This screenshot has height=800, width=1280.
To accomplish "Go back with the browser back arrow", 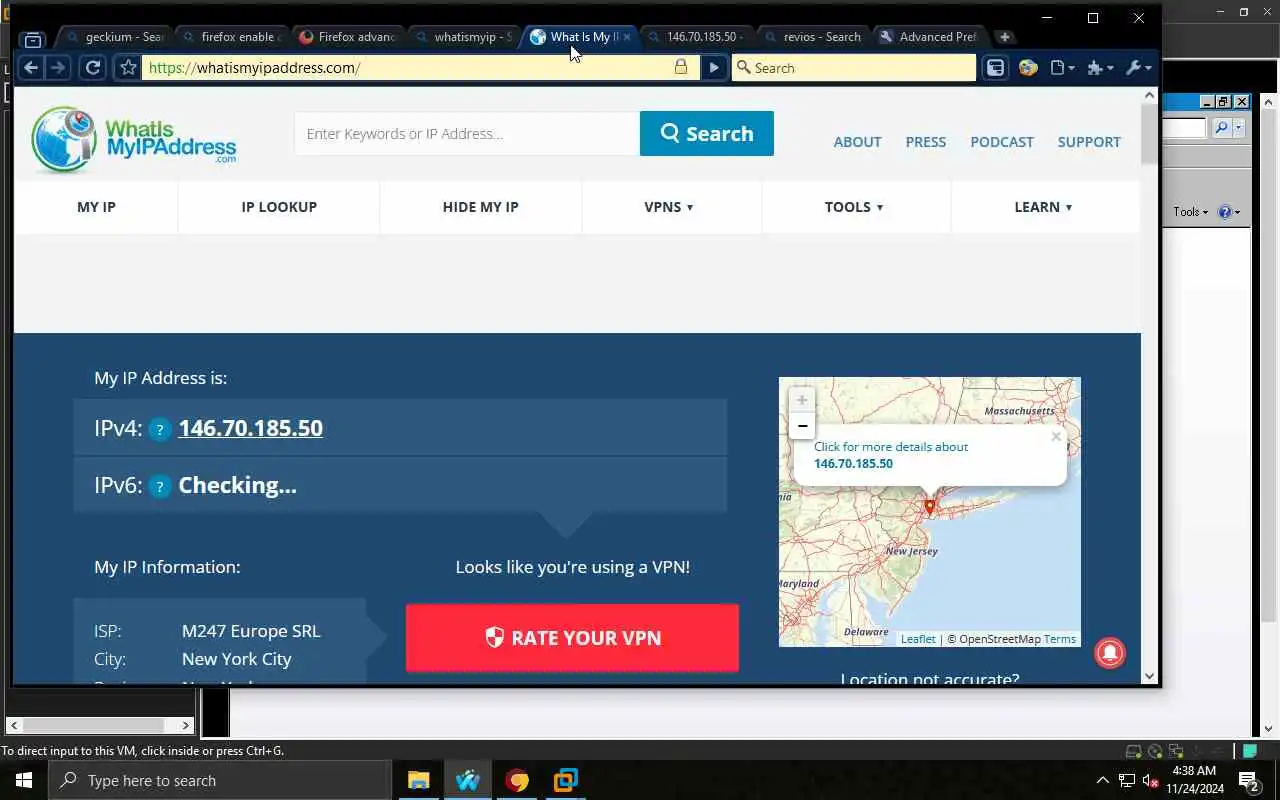I will [31, 67].
